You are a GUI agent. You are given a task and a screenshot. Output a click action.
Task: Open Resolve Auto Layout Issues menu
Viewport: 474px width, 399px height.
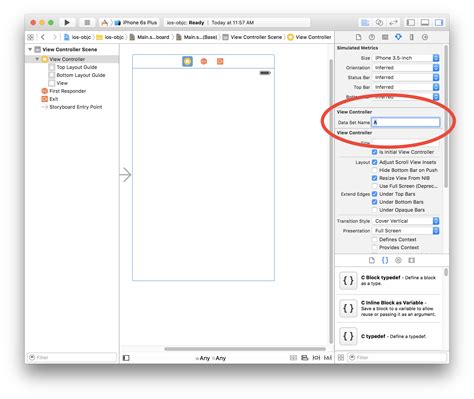(x=328, y=358)
